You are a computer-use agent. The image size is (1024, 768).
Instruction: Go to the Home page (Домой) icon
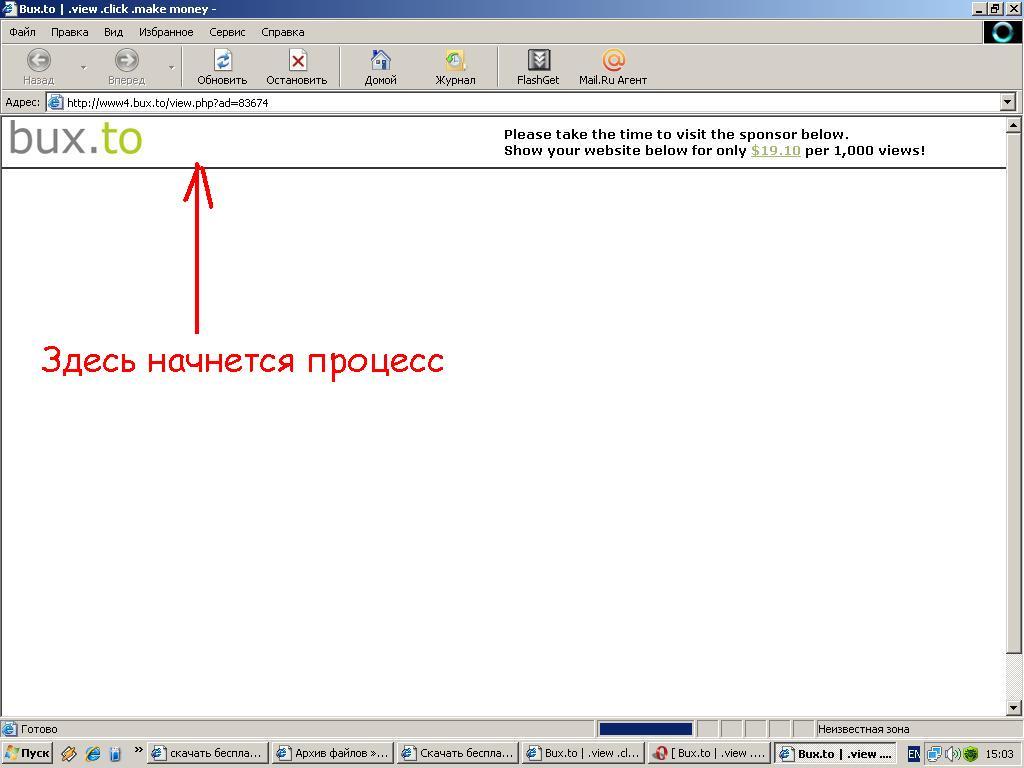click(380, 61)
